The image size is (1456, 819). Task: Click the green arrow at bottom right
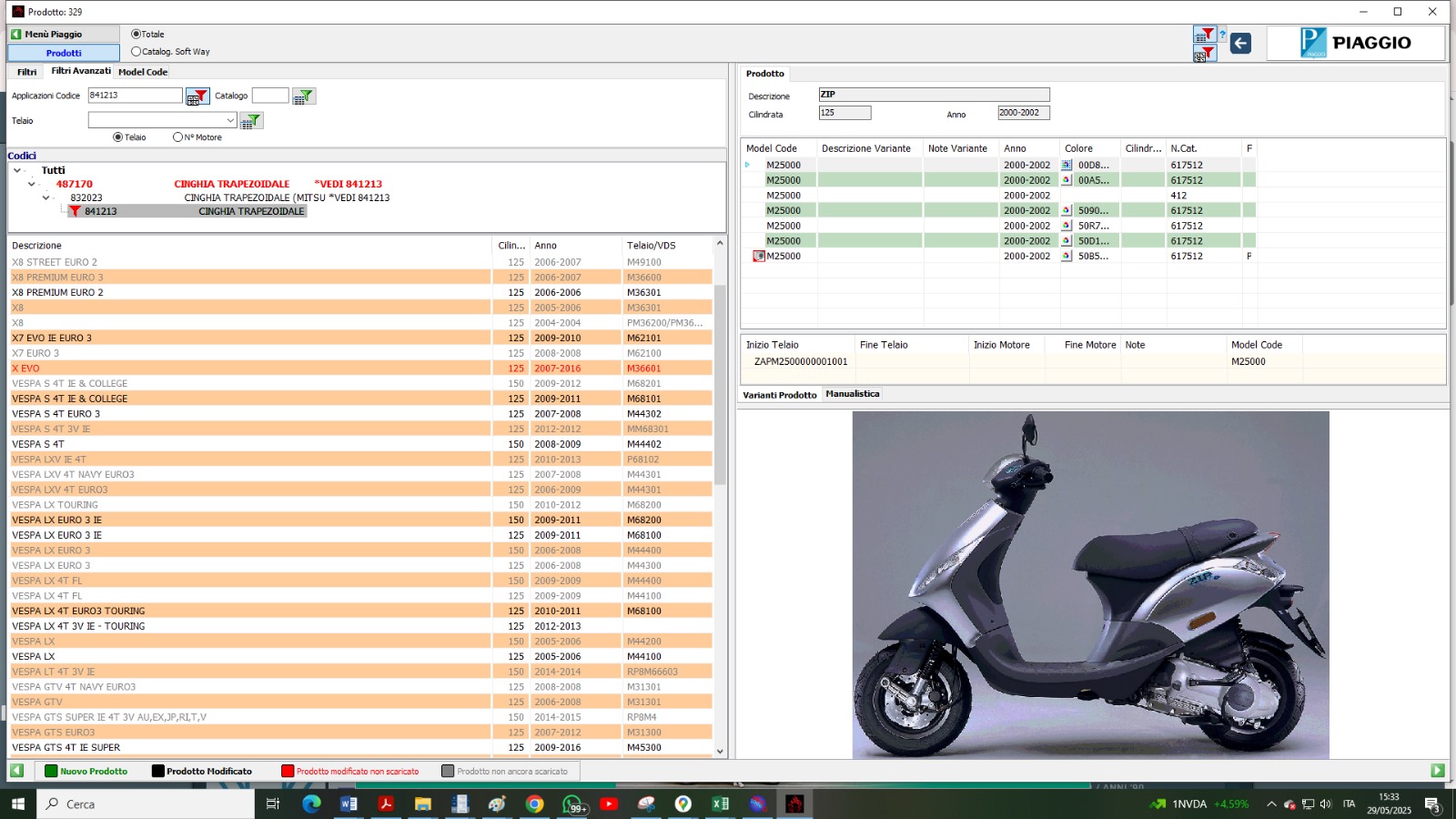coord(1438,771)
